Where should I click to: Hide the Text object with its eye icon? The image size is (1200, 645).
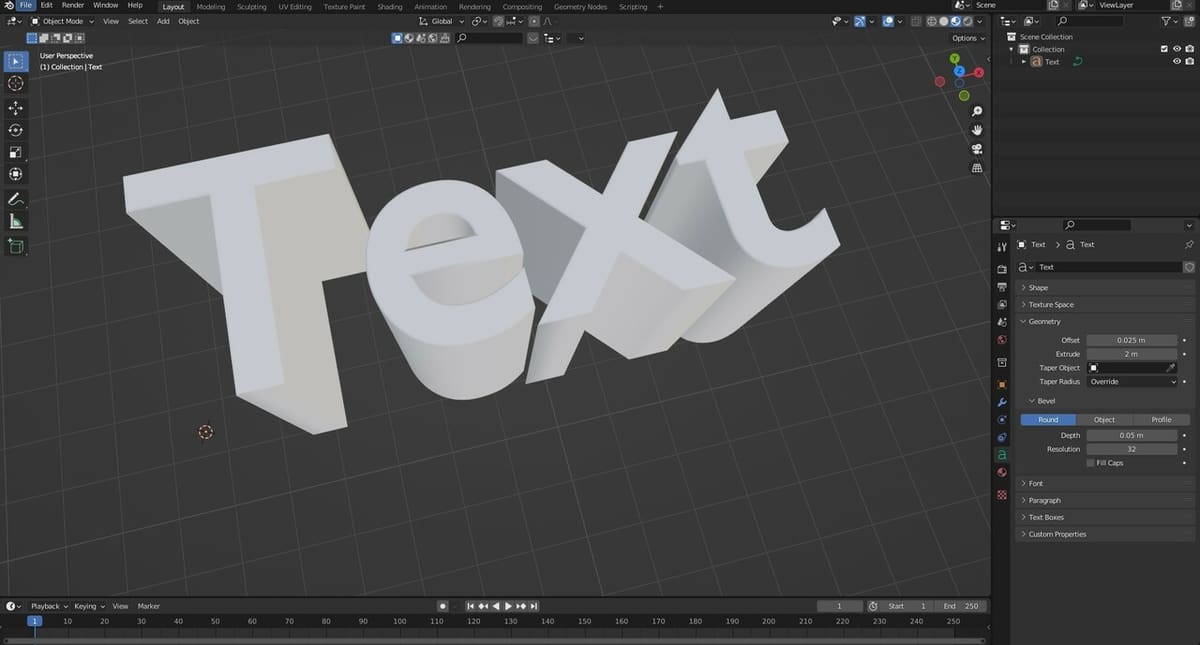click(1176, 62)
